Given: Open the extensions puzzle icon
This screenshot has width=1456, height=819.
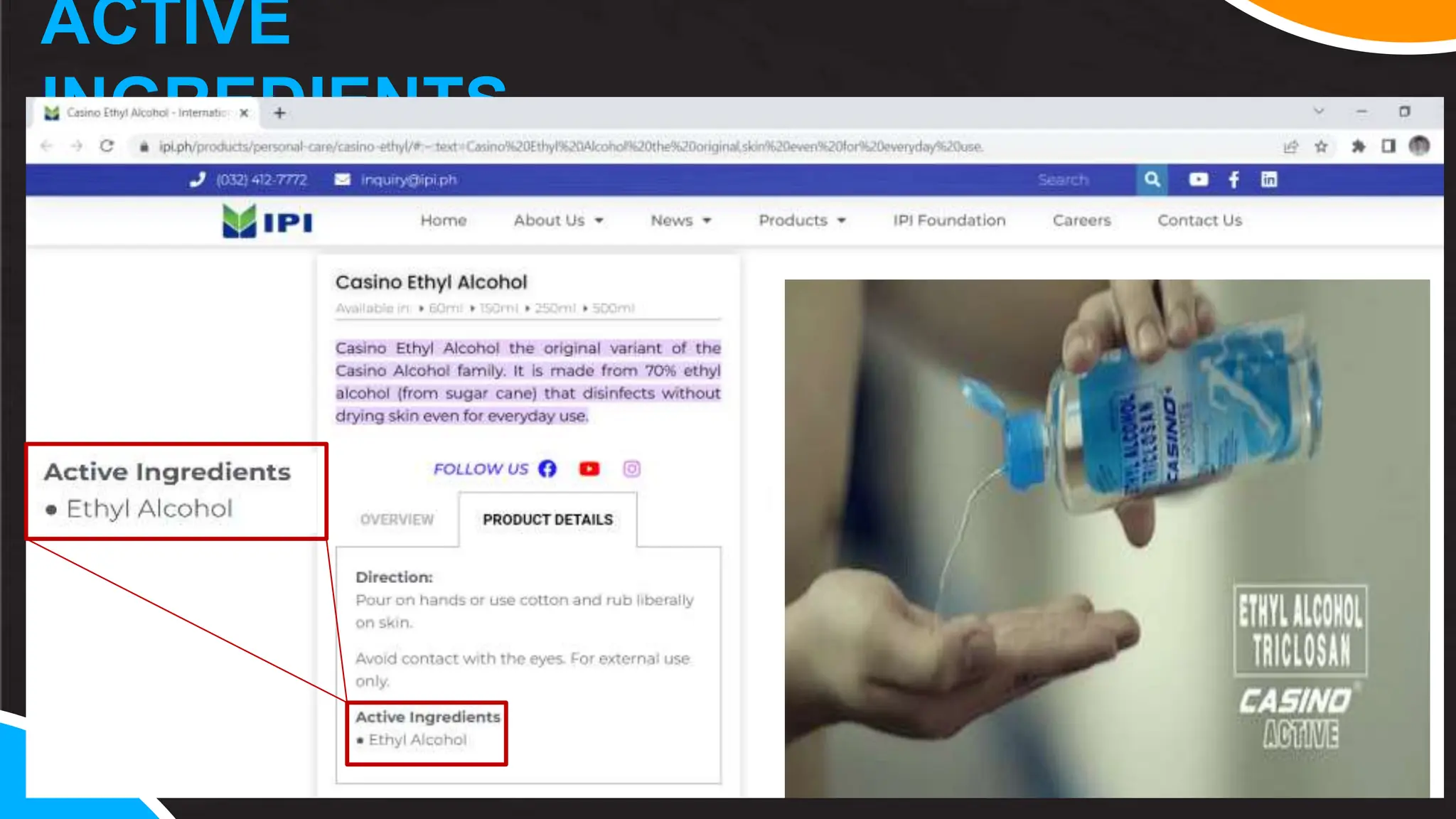Looking at the screenshot, I should click(1358, 146).
